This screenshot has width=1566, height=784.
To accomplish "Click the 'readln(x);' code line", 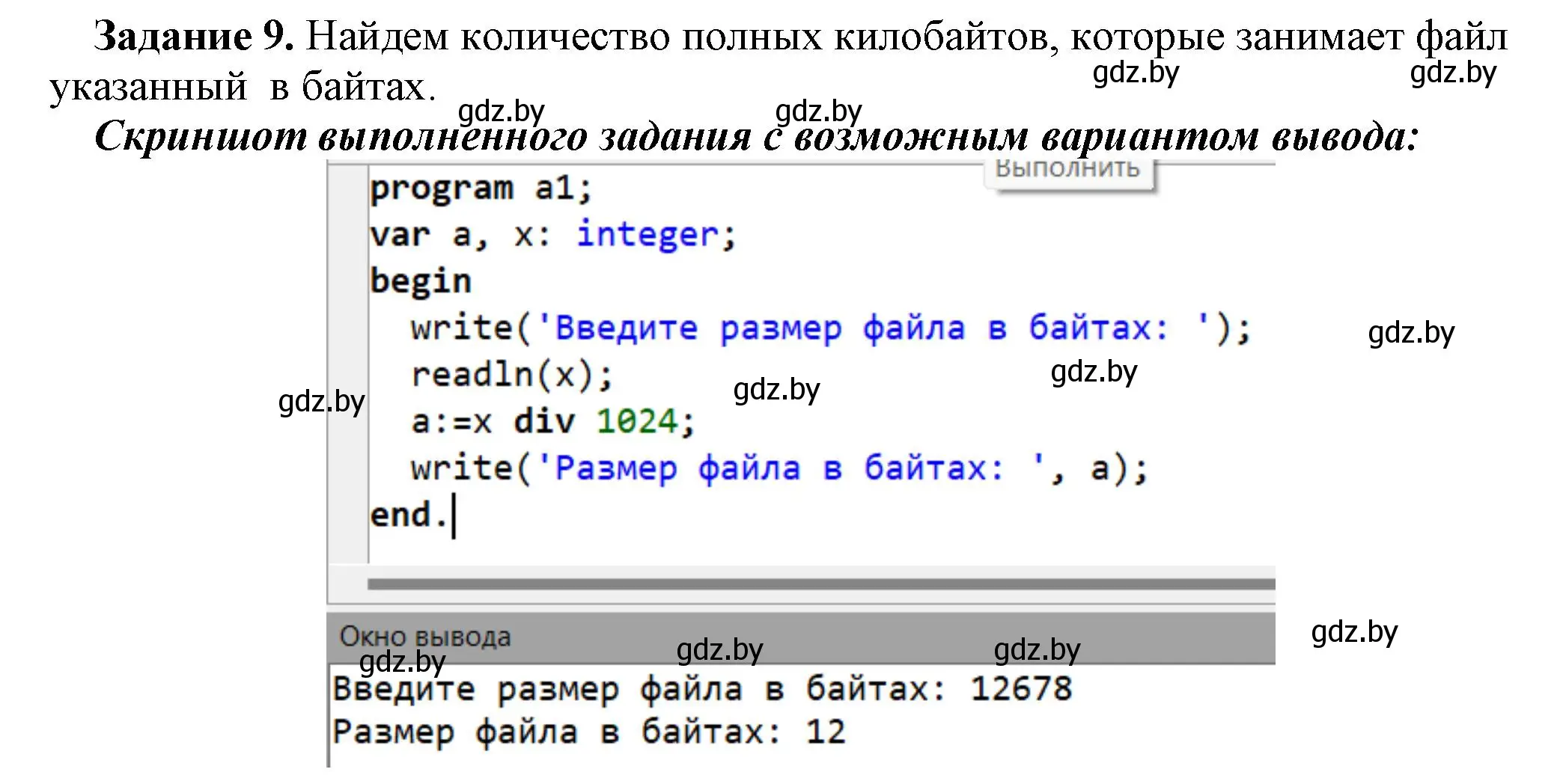I will click(x=512, y=375).
